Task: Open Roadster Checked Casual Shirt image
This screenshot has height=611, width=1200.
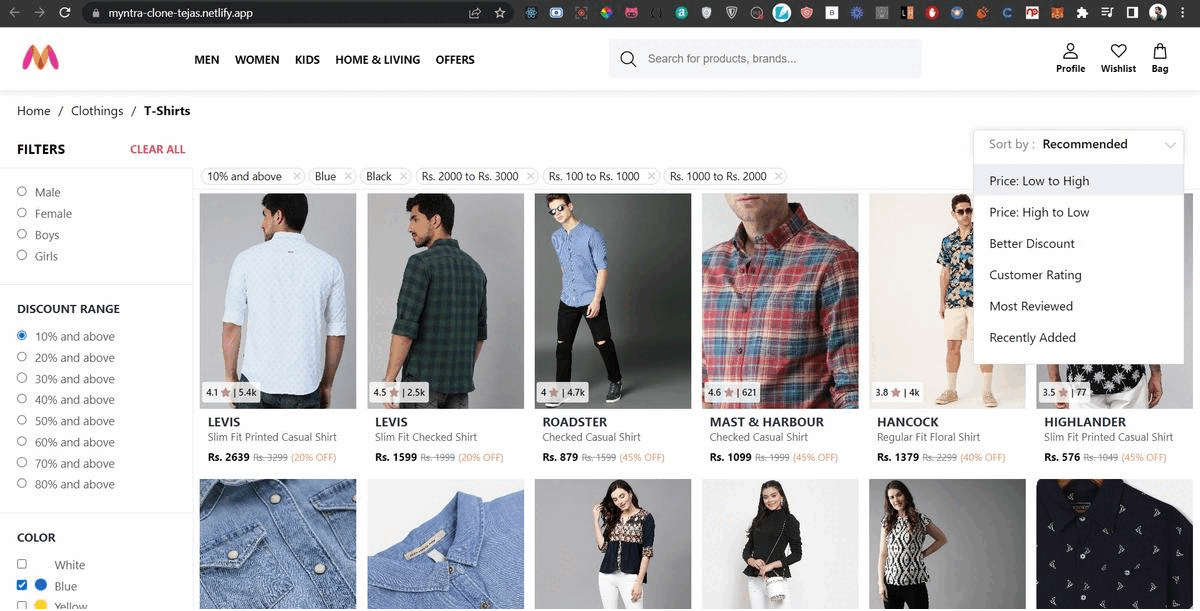Action: pyautogui.click(x=613, y=301)
